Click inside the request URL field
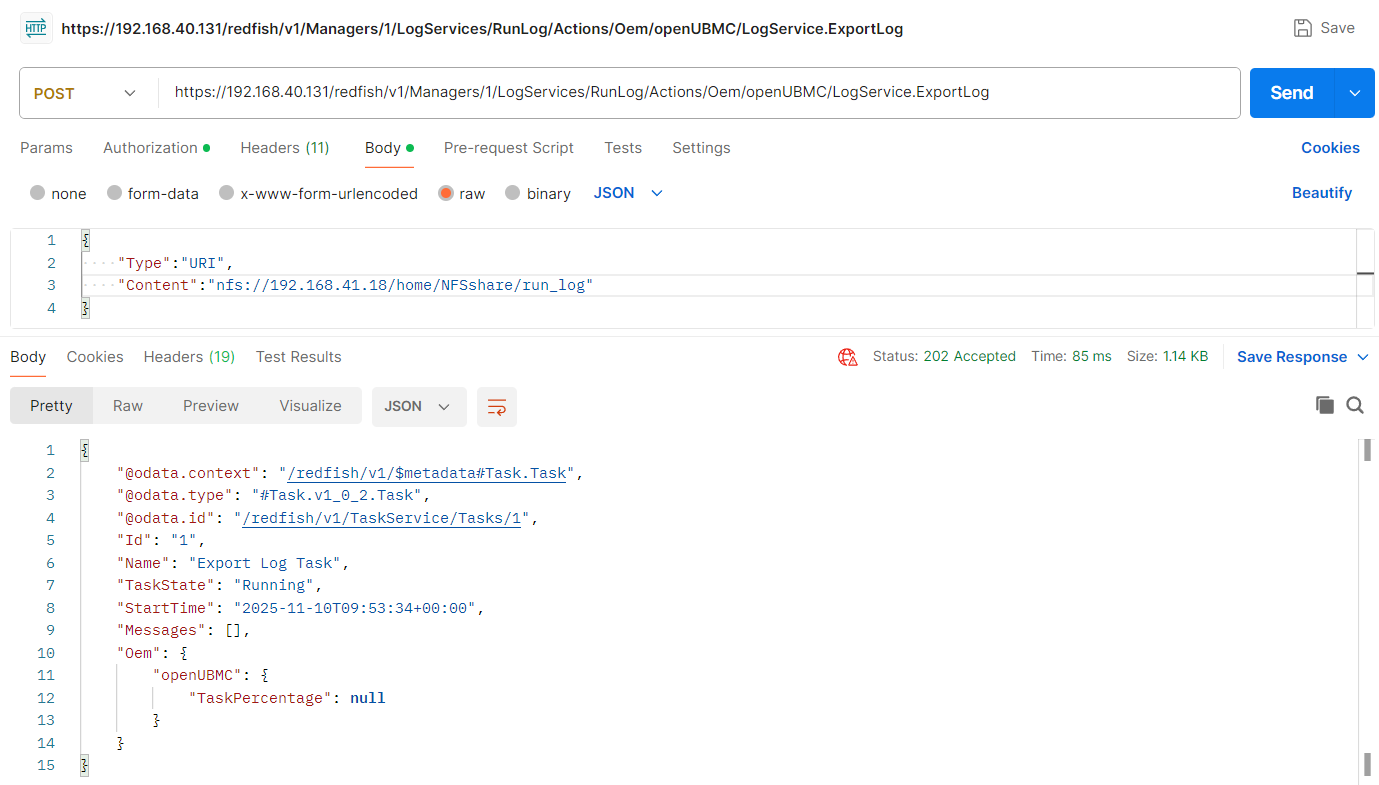Viewport: 1379px width, 785px height. [700, 93]
